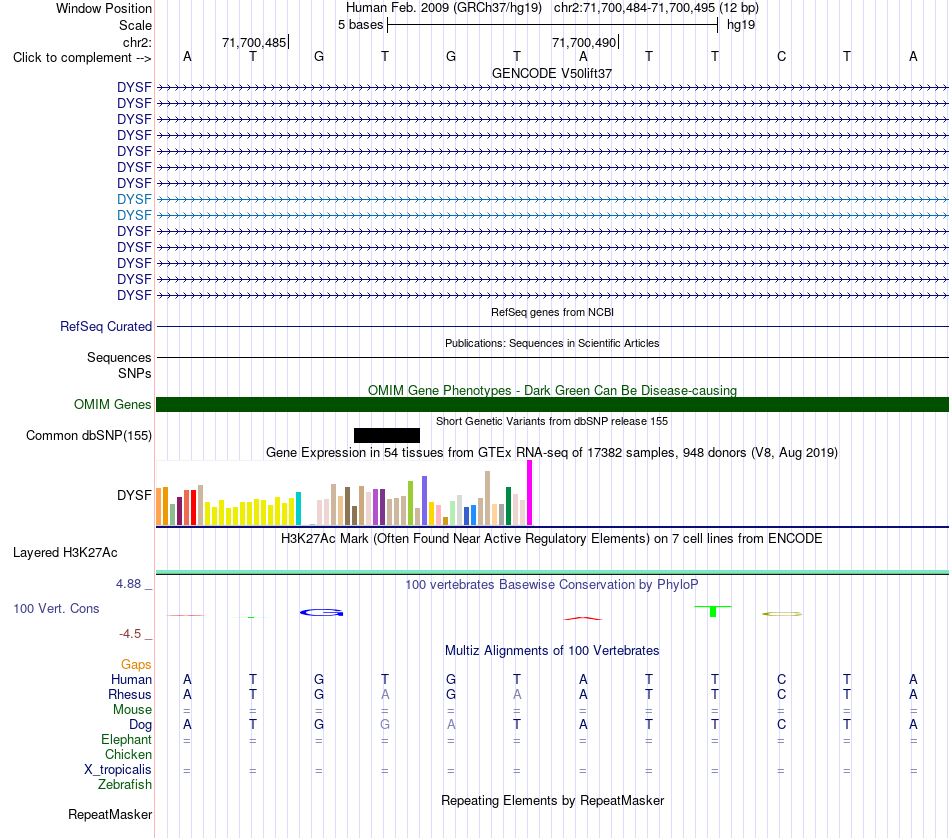Click the chr2: ruler label
Viewport: 950px width, 838px height.
[137, 42]
